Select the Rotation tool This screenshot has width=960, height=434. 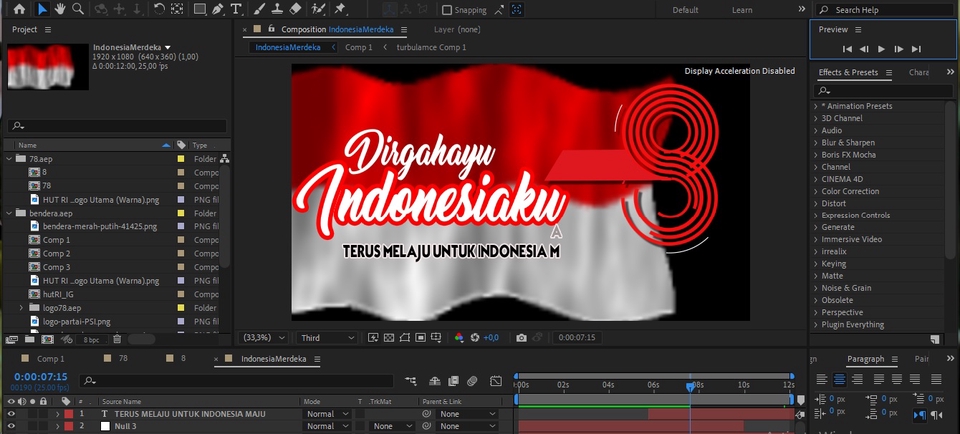pos(159,9)
